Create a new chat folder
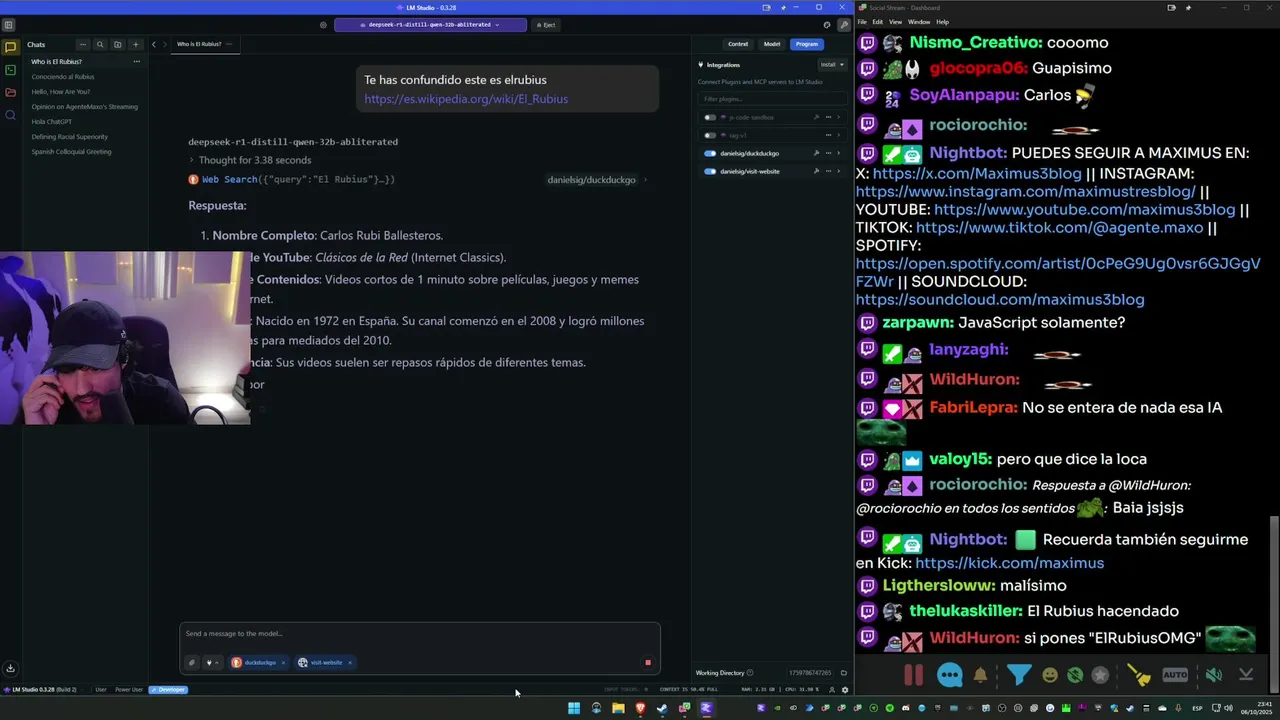The height and width of the screenshot is (720, 1280). [x=117, y=44]
